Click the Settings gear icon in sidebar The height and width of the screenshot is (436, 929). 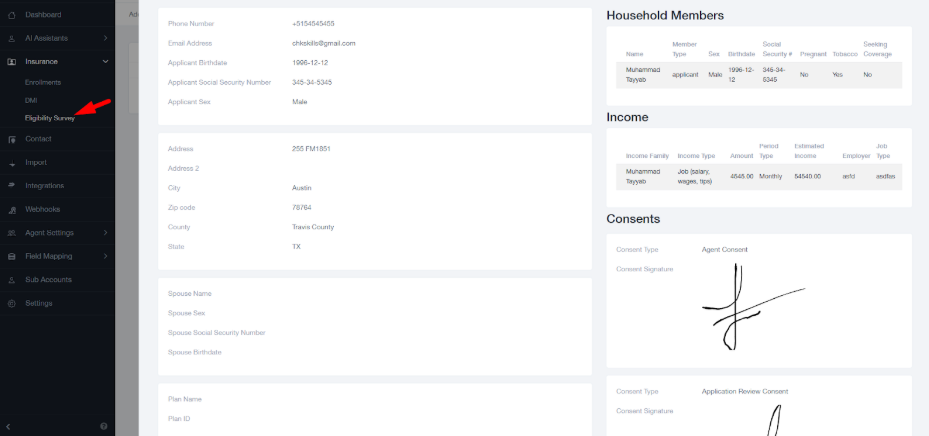click(11, 303)
